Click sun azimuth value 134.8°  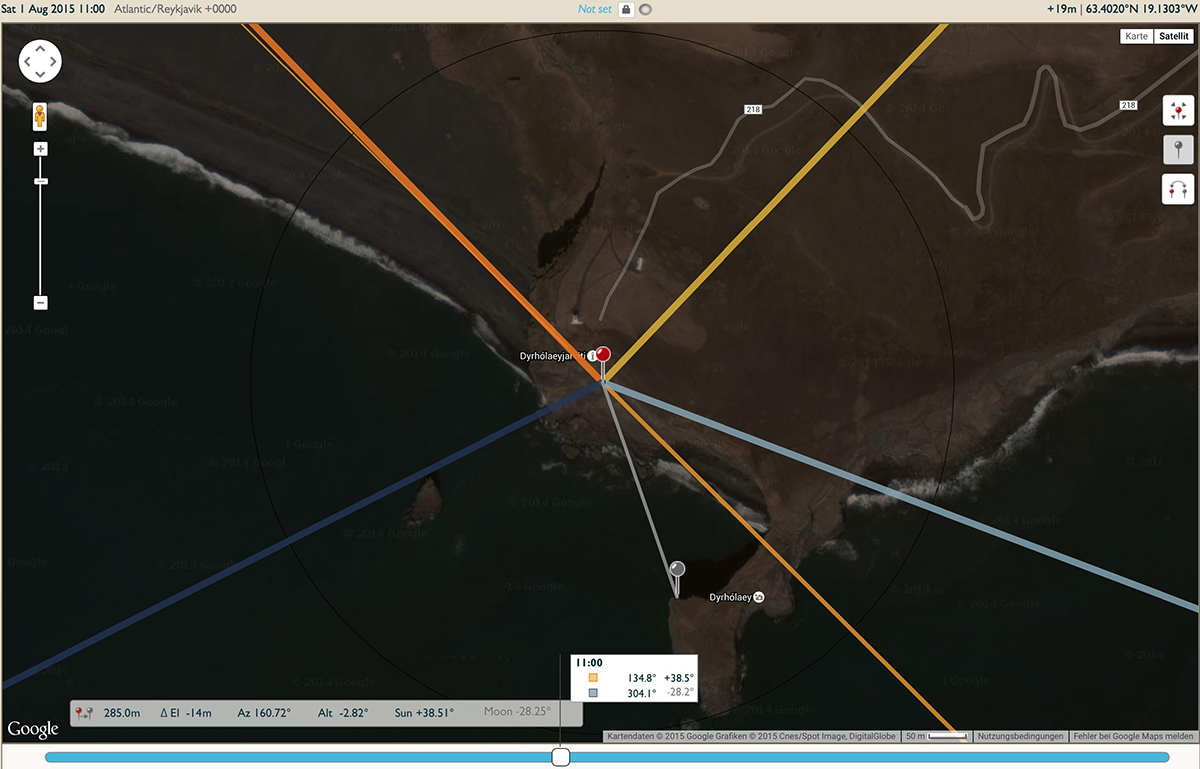[640, 677]
